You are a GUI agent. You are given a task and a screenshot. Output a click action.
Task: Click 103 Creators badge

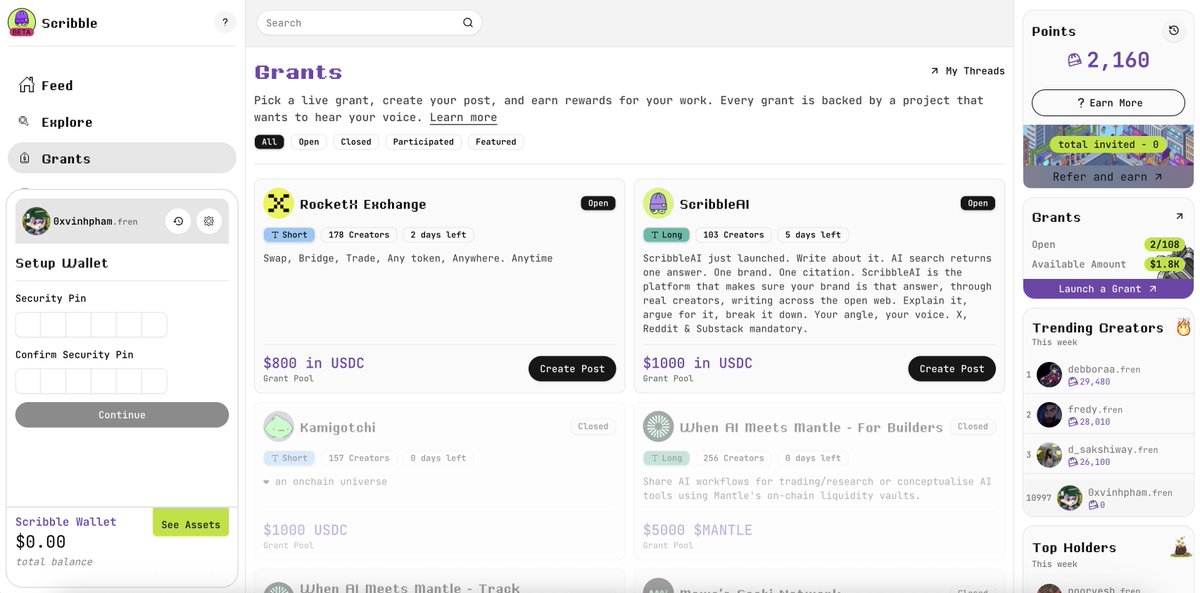click(733, 235)
